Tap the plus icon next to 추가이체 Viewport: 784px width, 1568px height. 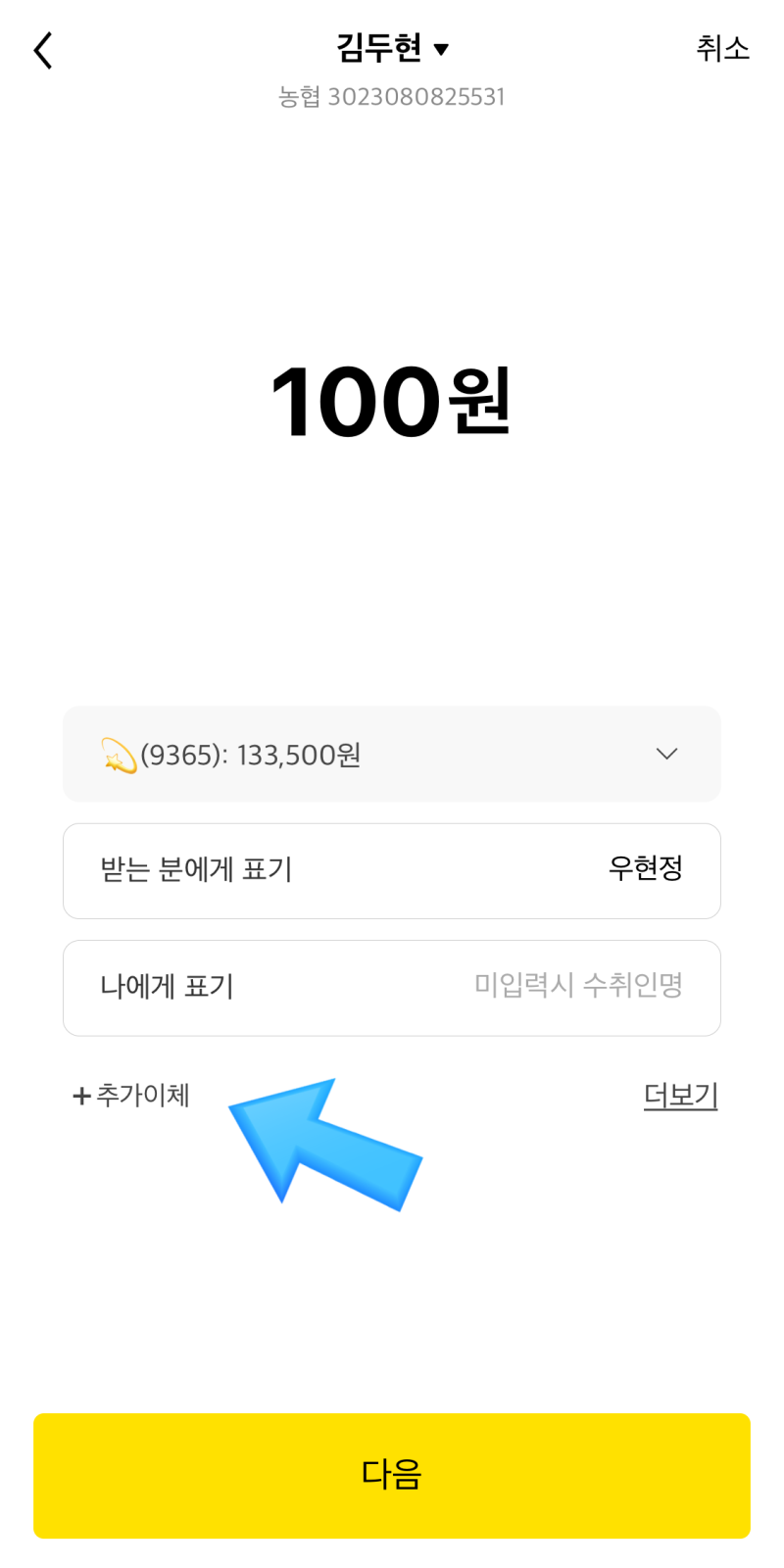point(79,1095)
